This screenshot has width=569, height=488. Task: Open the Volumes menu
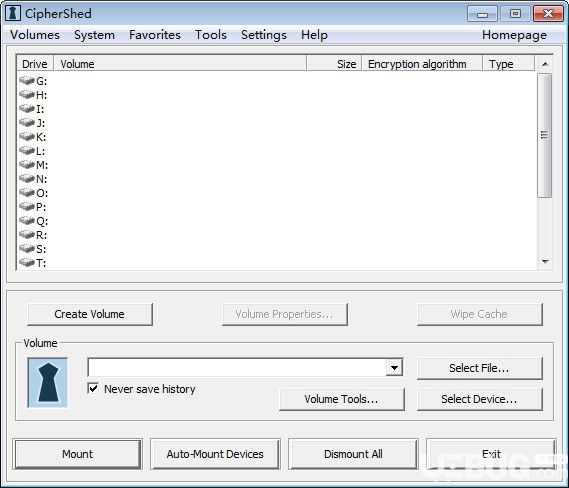click(35, 35)
